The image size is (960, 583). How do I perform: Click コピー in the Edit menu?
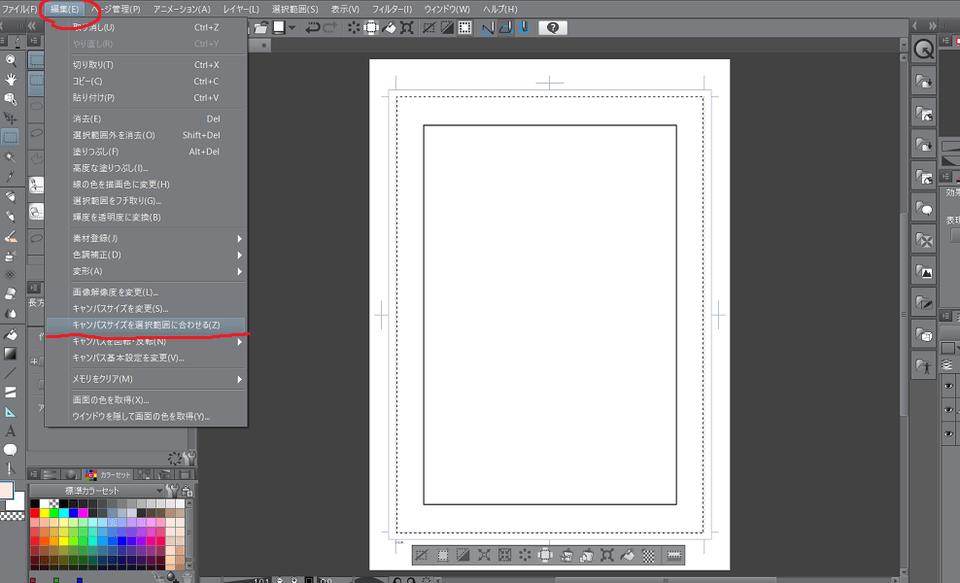(x=88, y=81)
